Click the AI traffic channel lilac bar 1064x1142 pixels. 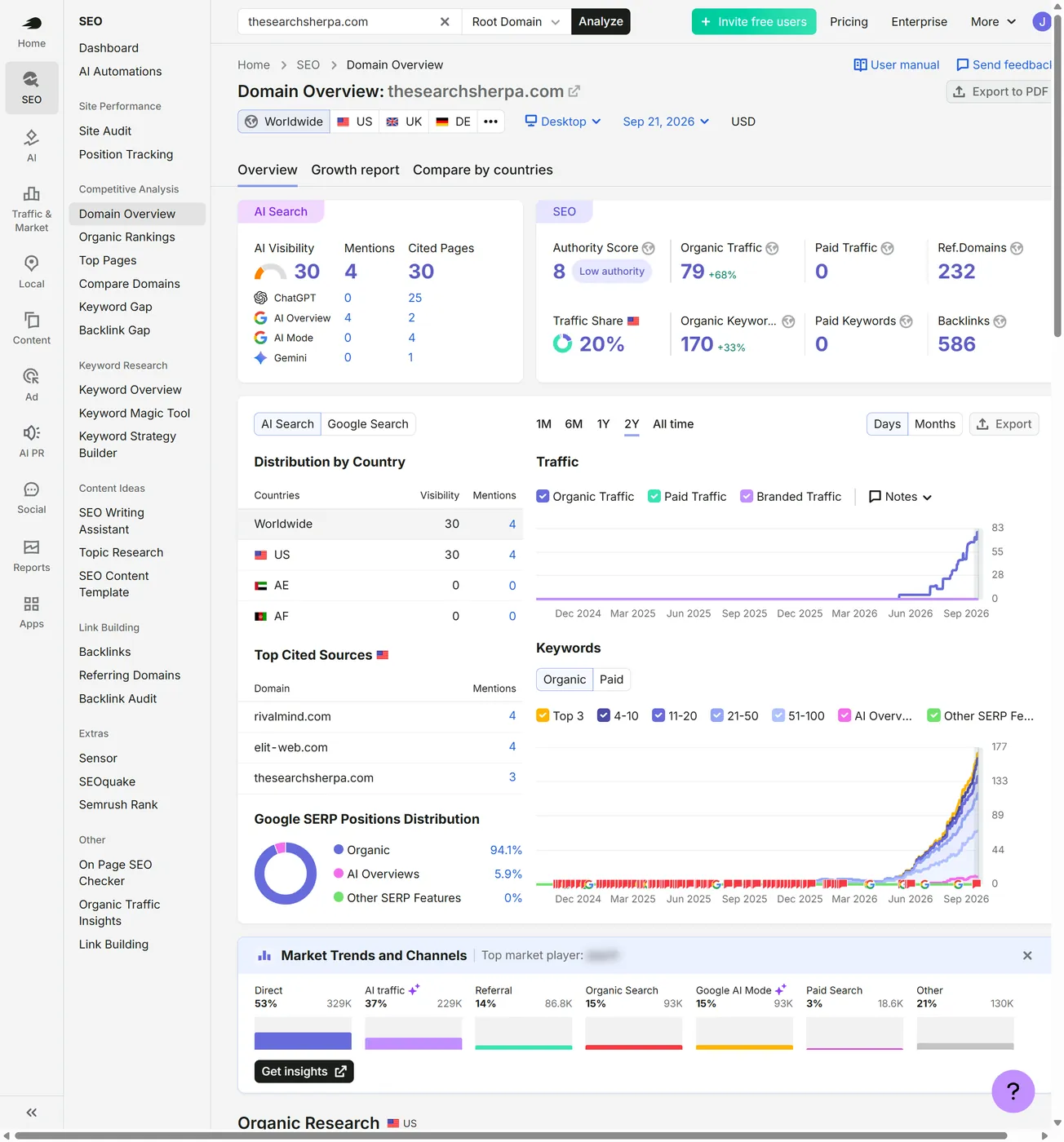click(x=413, y=1043)
